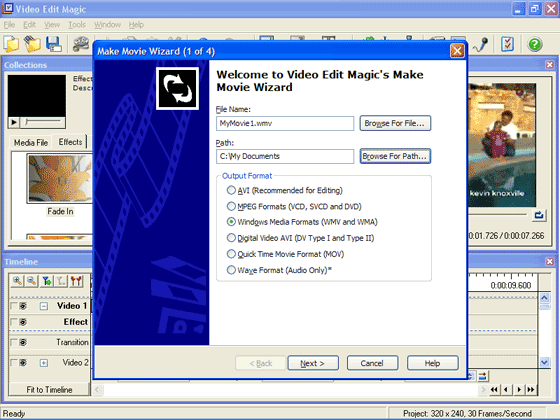Click Zoom Out on timeline toolbar
This screenshot has width=560, height=420.
point(31,281)
